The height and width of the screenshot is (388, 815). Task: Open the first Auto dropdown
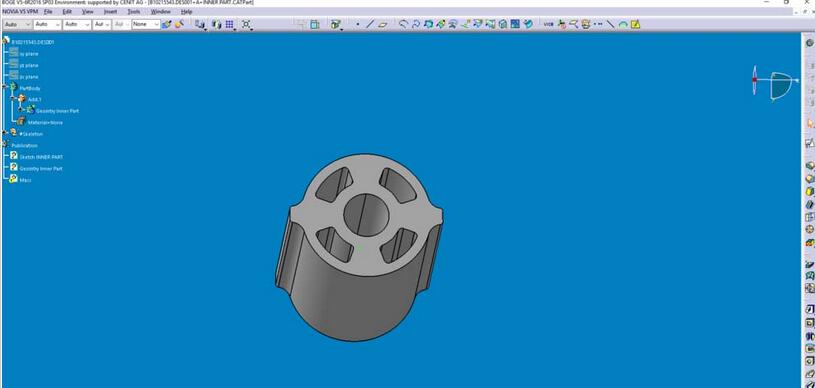coord(18,24)
